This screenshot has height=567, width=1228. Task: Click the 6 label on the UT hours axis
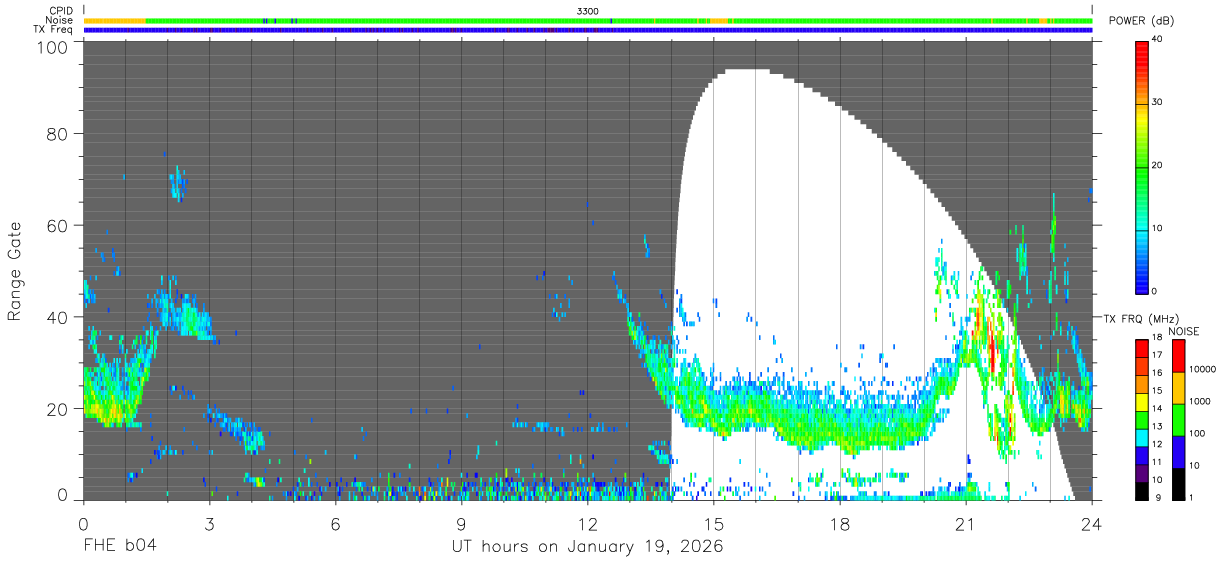click(336, 523)
